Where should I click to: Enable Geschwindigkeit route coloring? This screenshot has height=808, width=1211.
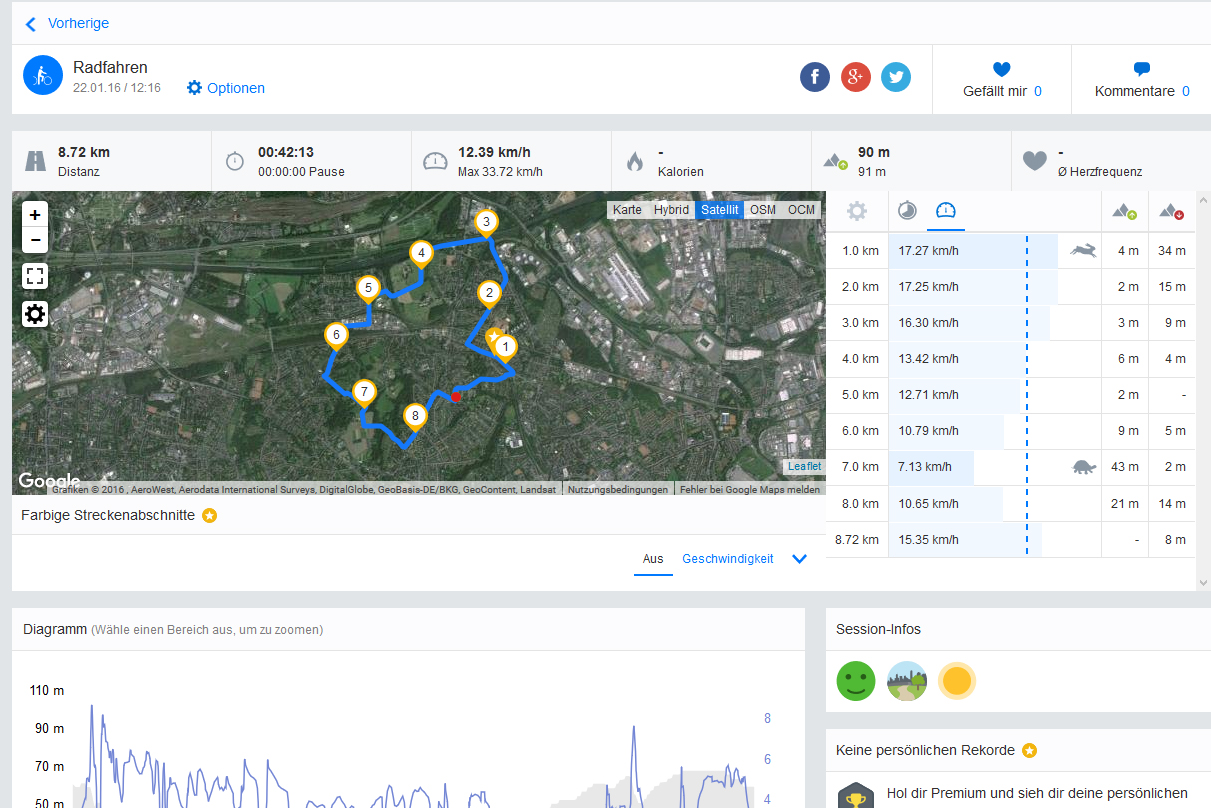[728, 559]
